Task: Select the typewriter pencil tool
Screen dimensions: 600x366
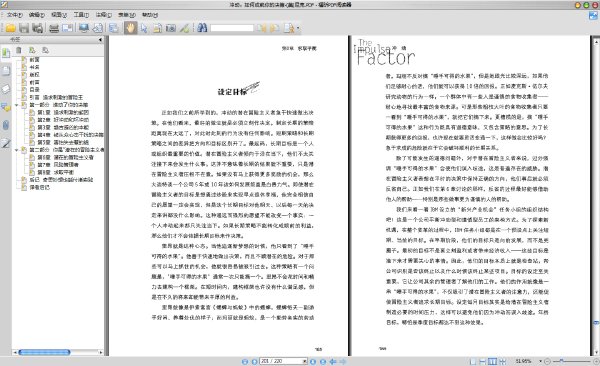Action: (x=184, y=28)
